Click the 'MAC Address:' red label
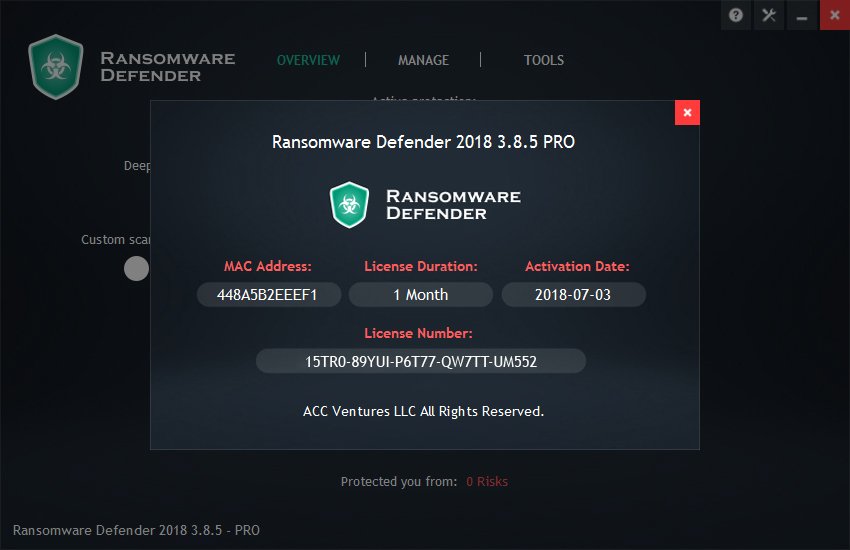 pyautogui.click(x=268, y=266)
